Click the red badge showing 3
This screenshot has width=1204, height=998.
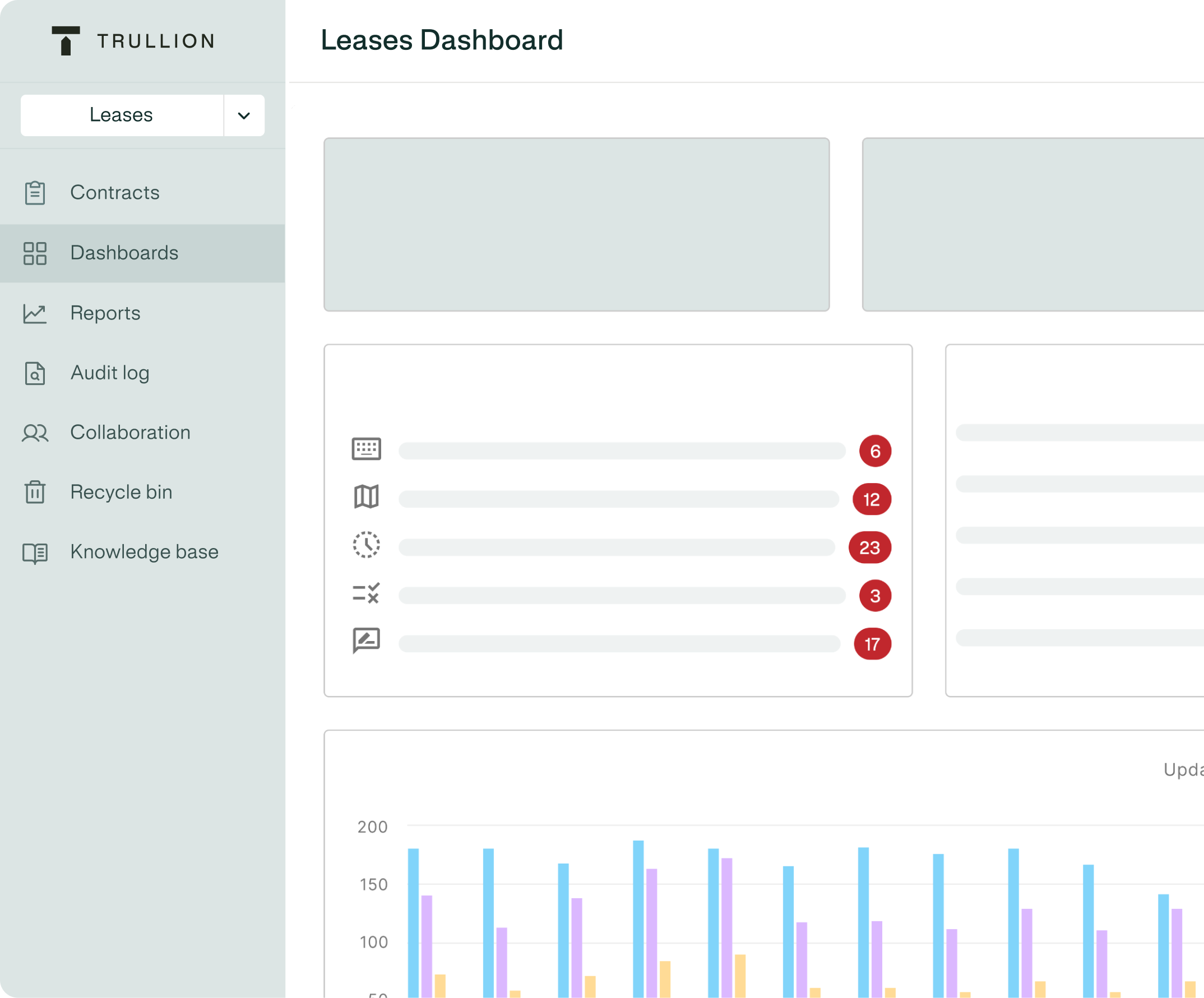click(875, 596)
